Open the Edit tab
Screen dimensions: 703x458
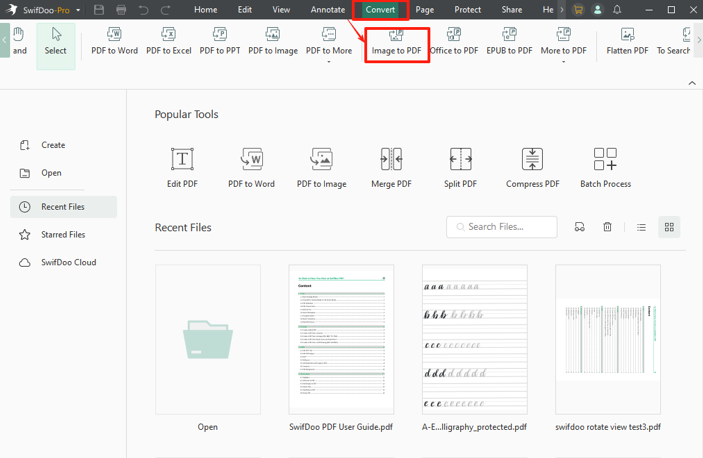tap(245, 9)
